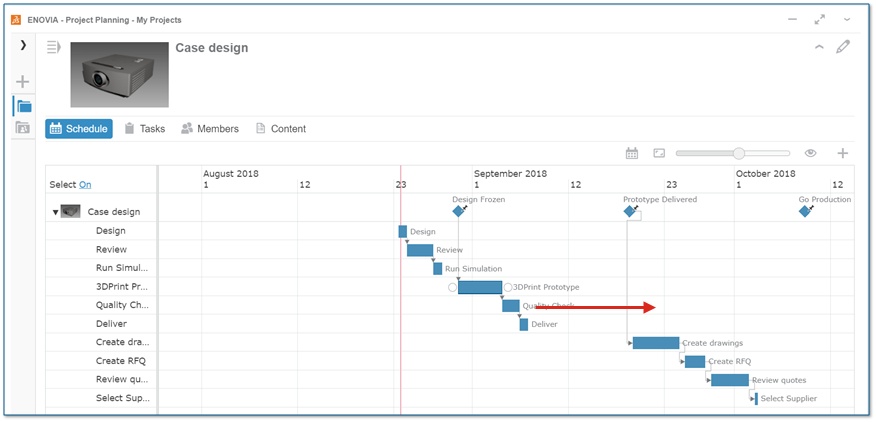This screenshot has height=422, width=876.
Task: Expand the left sidebar chevron
Action: [23, 45]
